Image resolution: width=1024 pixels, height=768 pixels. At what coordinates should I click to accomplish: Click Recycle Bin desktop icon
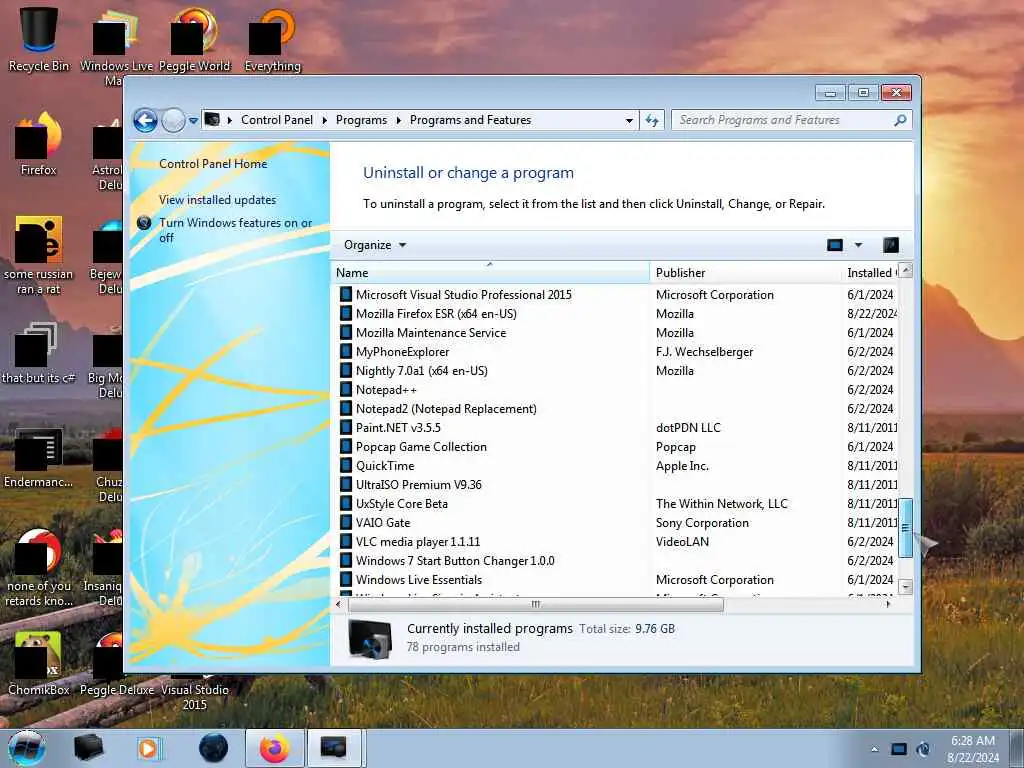(x=39, y=39)
